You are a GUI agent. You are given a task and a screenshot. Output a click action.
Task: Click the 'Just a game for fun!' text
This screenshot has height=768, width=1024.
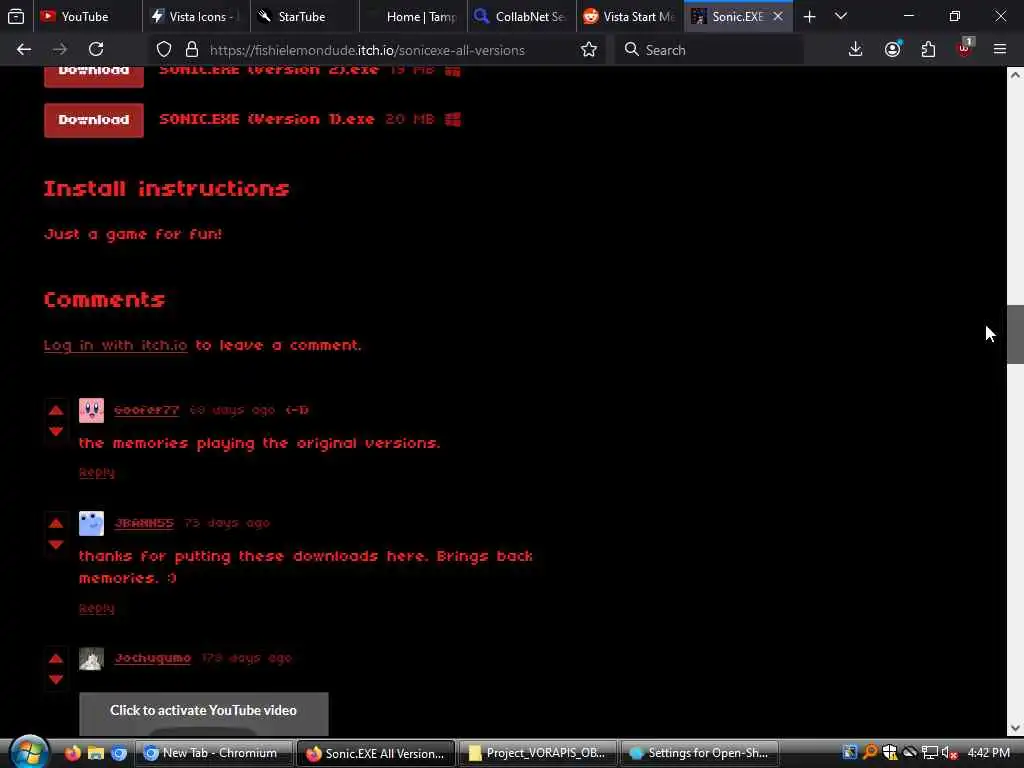coord(133,234)
